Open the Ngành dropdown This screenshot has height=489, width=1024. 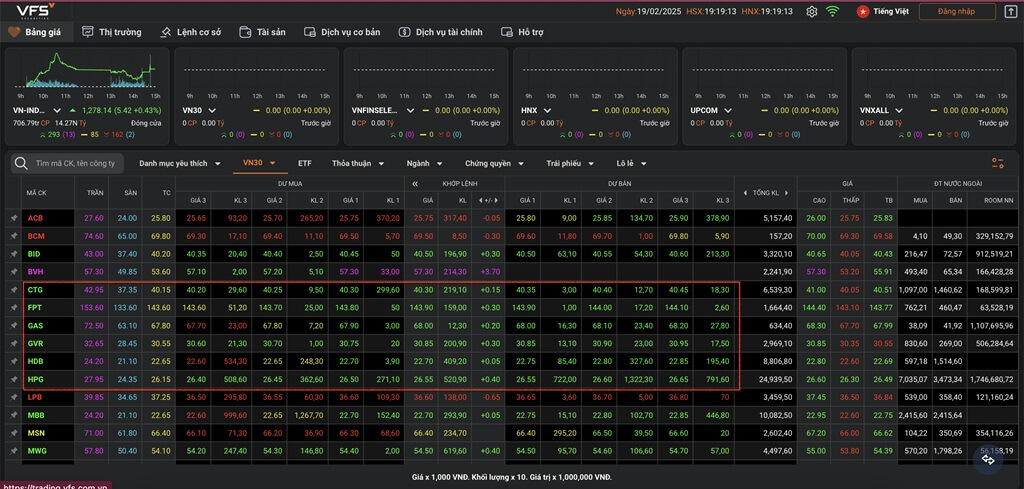coord(424,163)
